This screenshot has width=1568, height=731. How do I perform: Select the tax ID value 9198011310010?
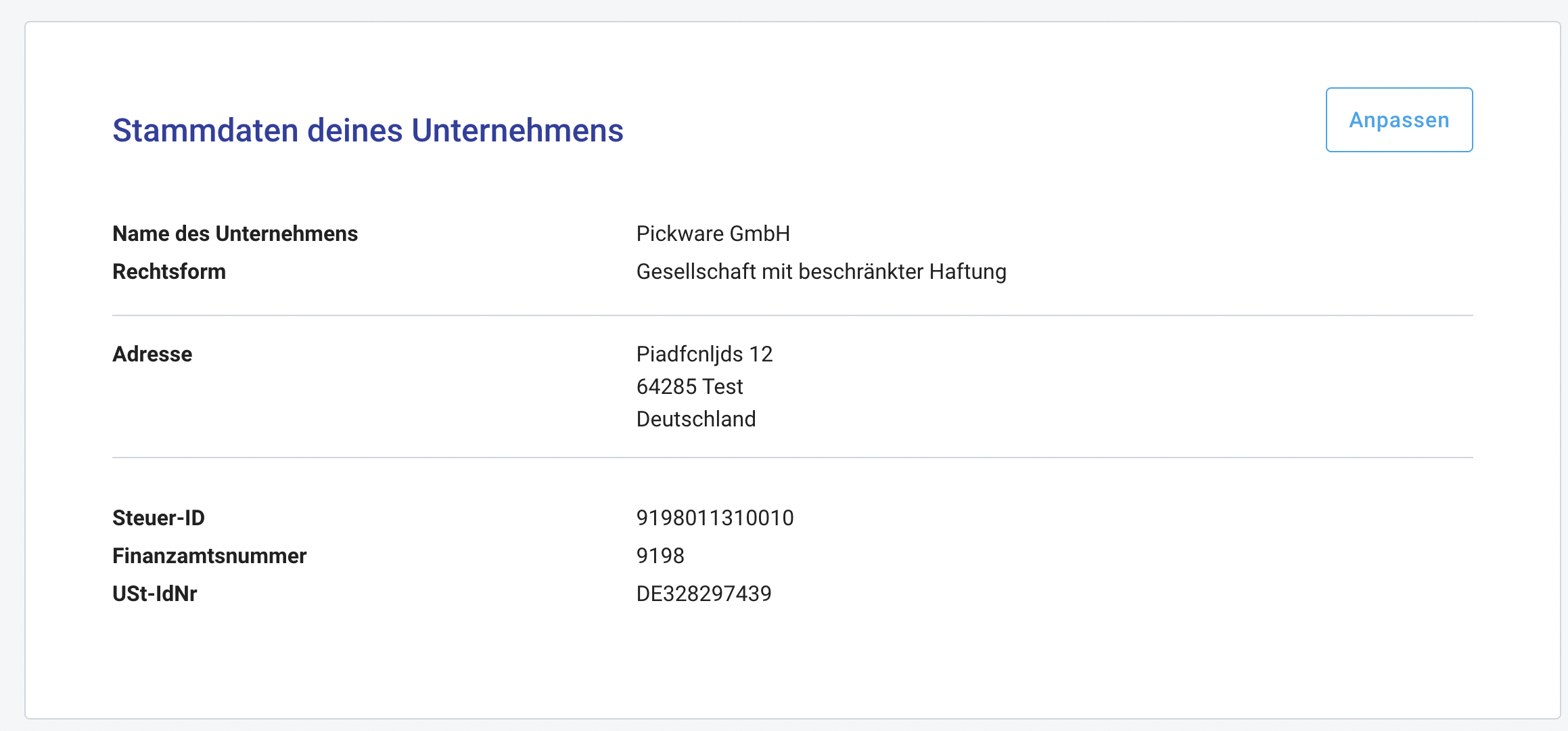pos(715,518)
